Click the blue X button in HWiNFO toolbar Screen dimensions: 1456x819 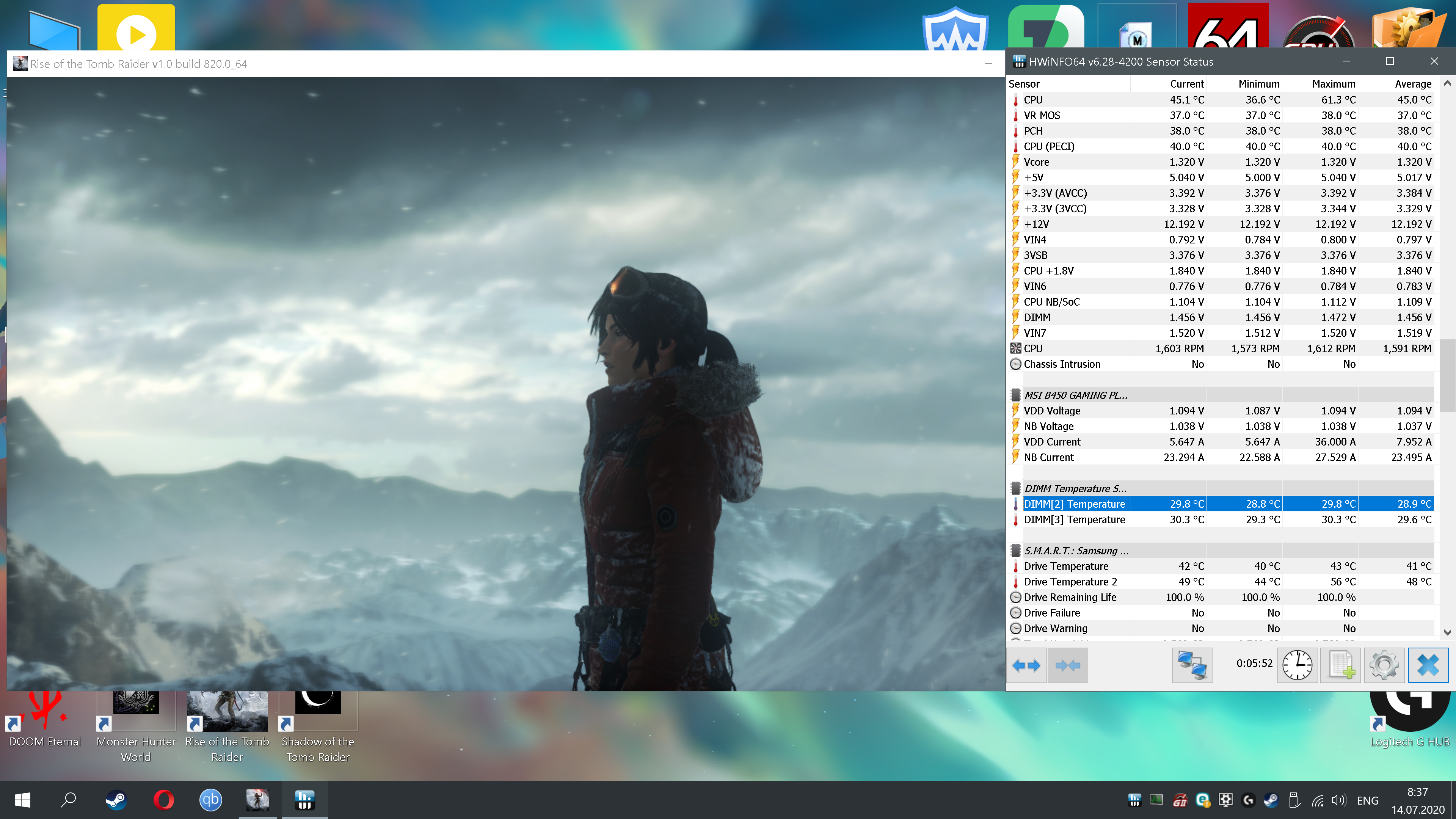point(1428,665)
